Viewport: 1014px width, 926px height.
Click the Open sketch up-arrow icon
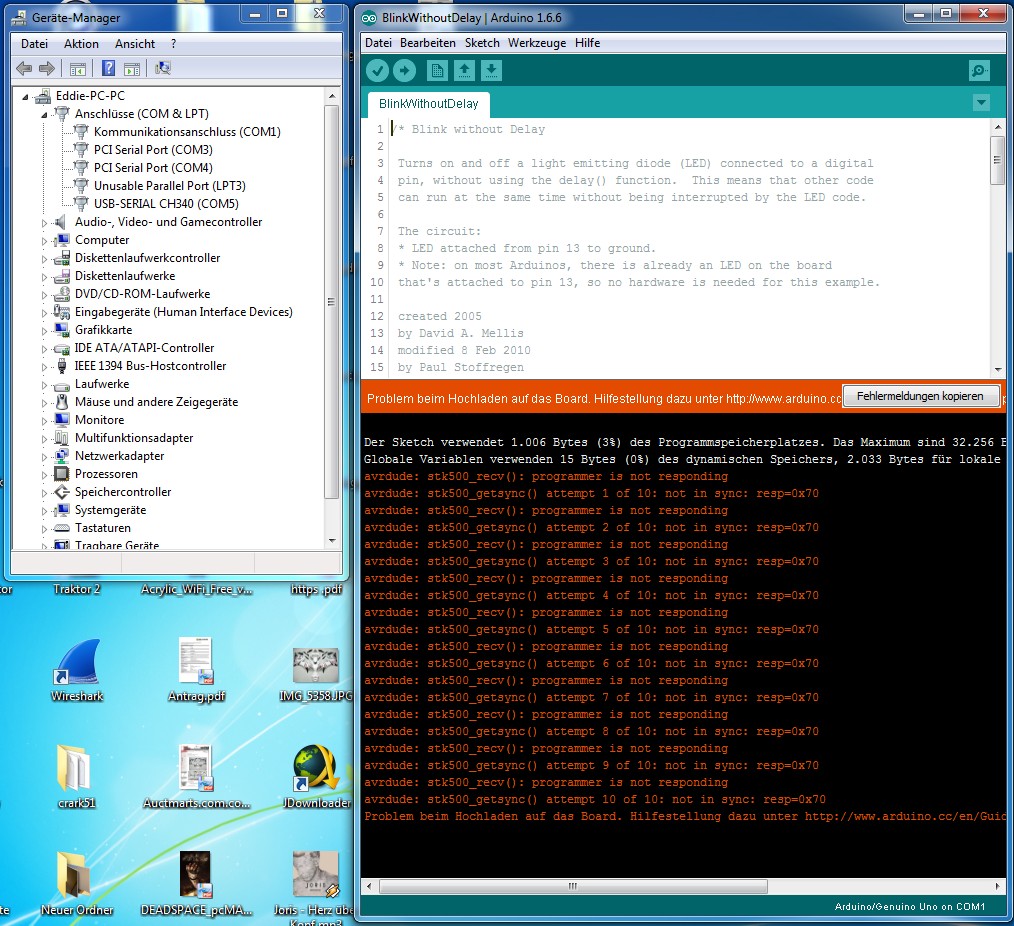click(464, 70)
